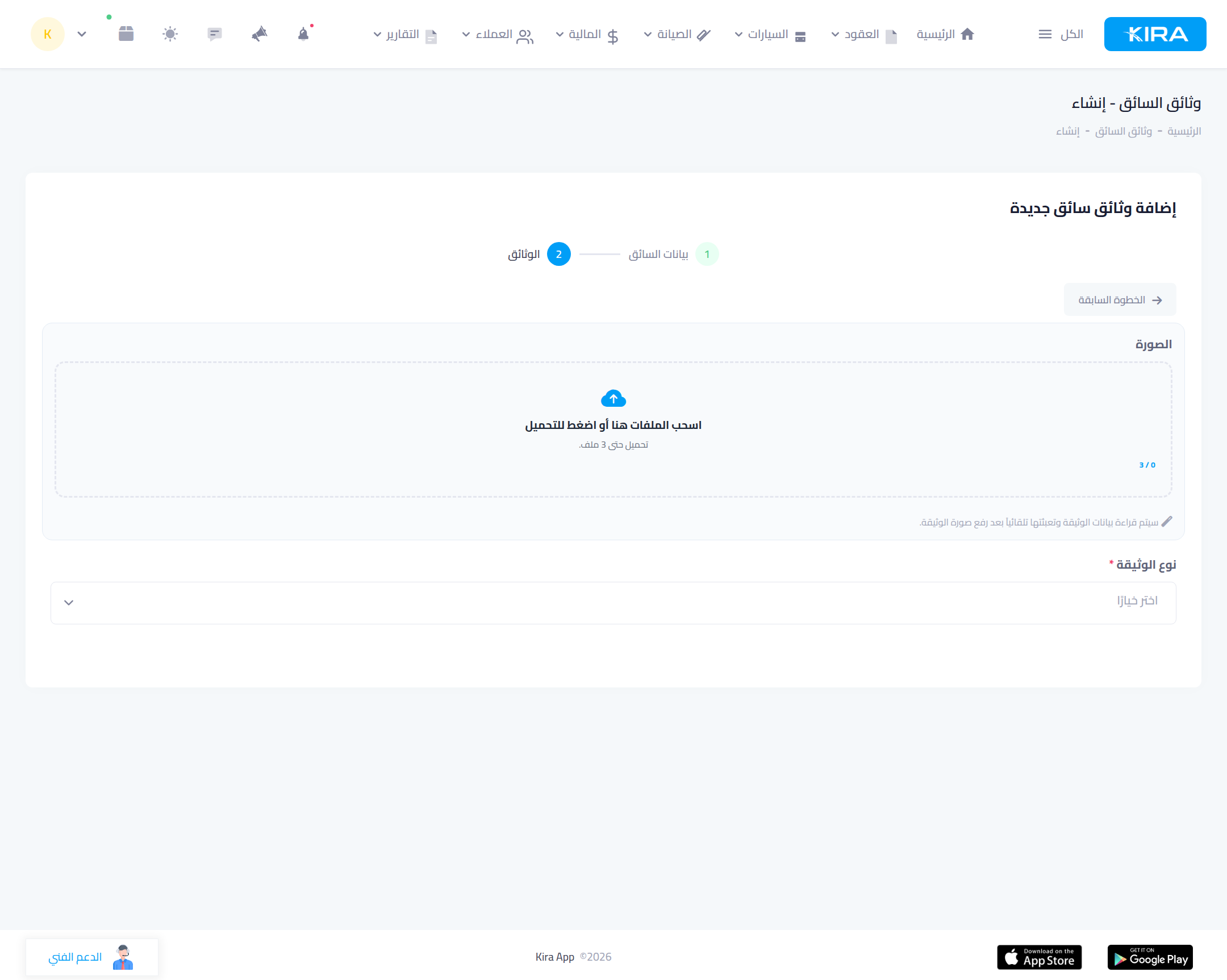The height and width of the screenshot is (980, 1227).
Task: Click the K user avatar
Action: coord(48,34)
